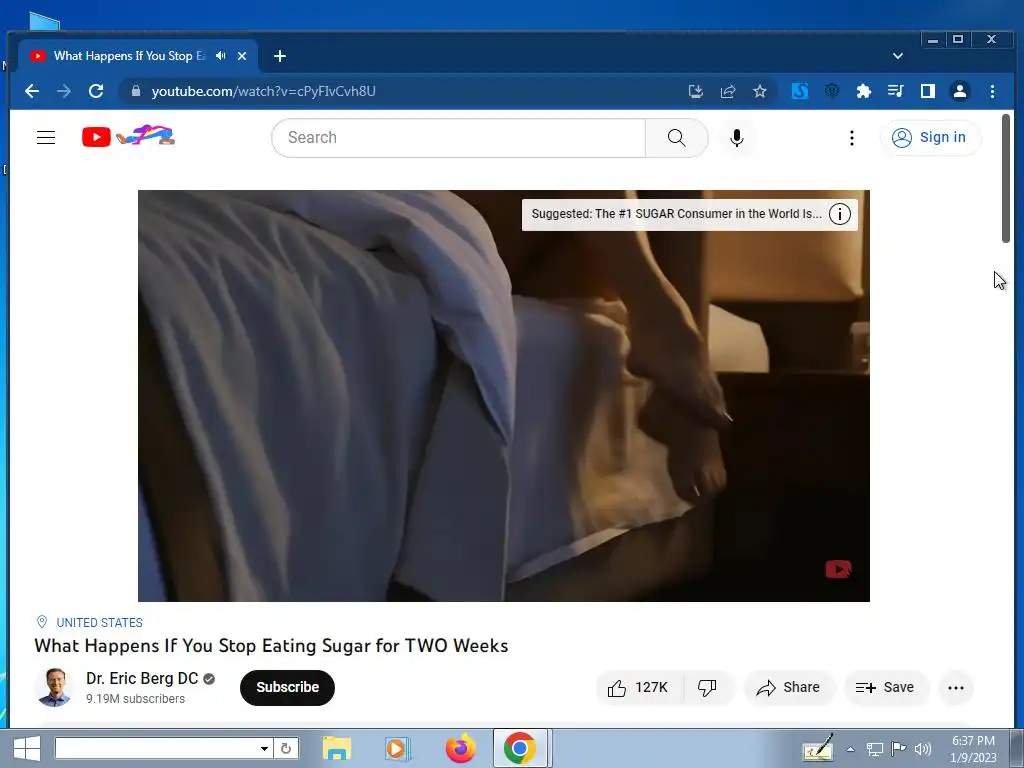Click the share this page icon
1024x768 pixels.
click(728, 91)
